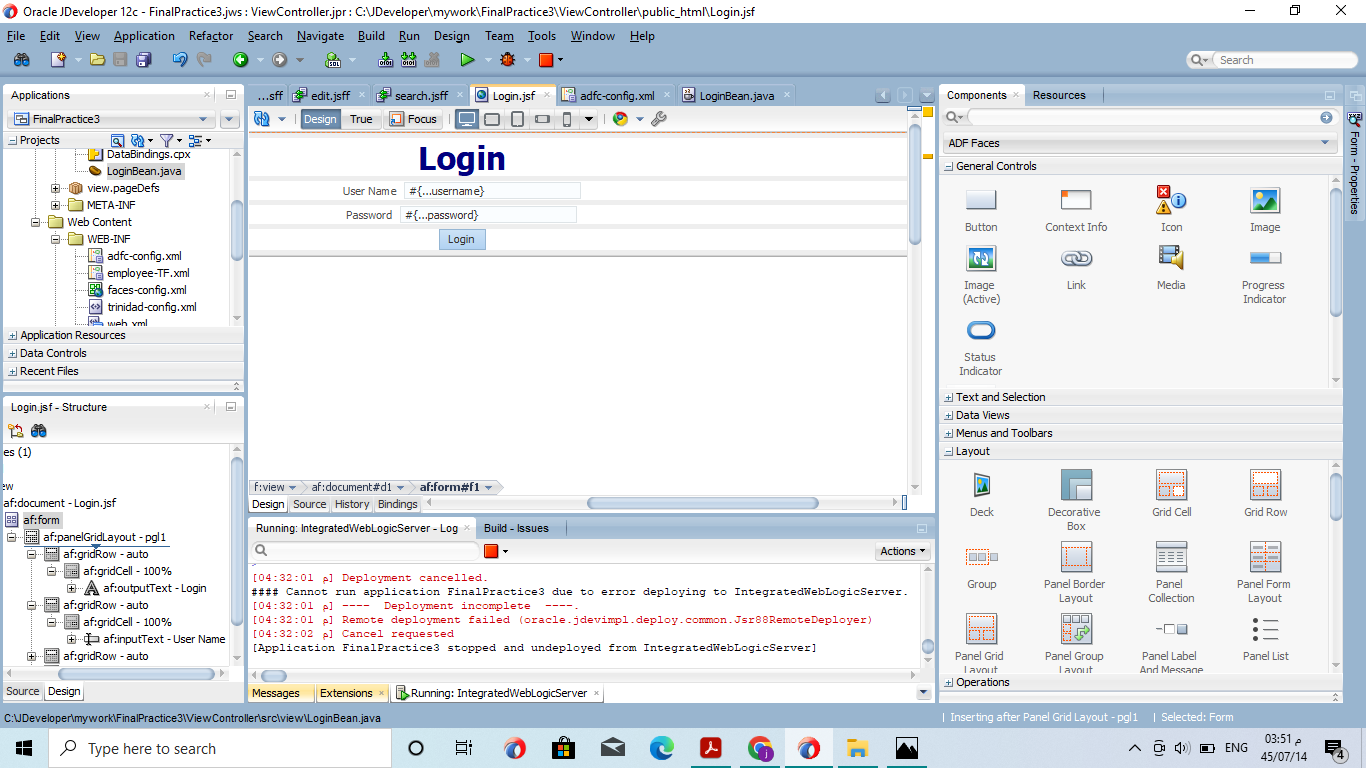Click the binoculars search icon in main toolbar

[x=21, y=60]
